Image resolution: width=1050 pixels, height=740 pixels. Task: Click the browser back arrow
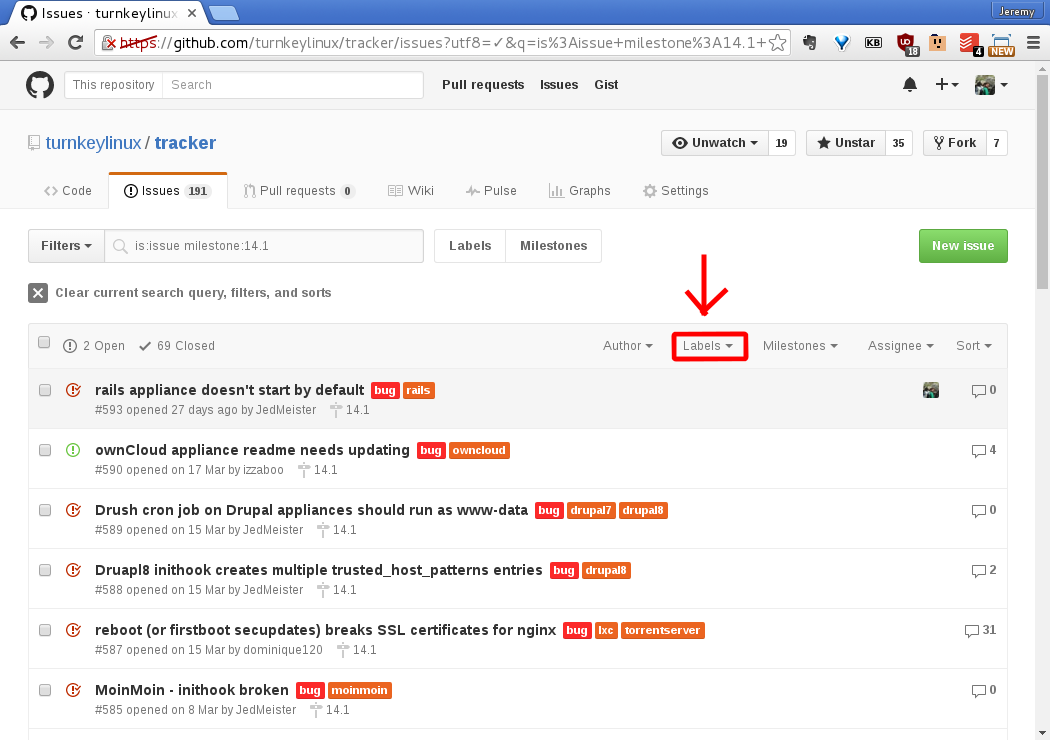click(17, 43)
